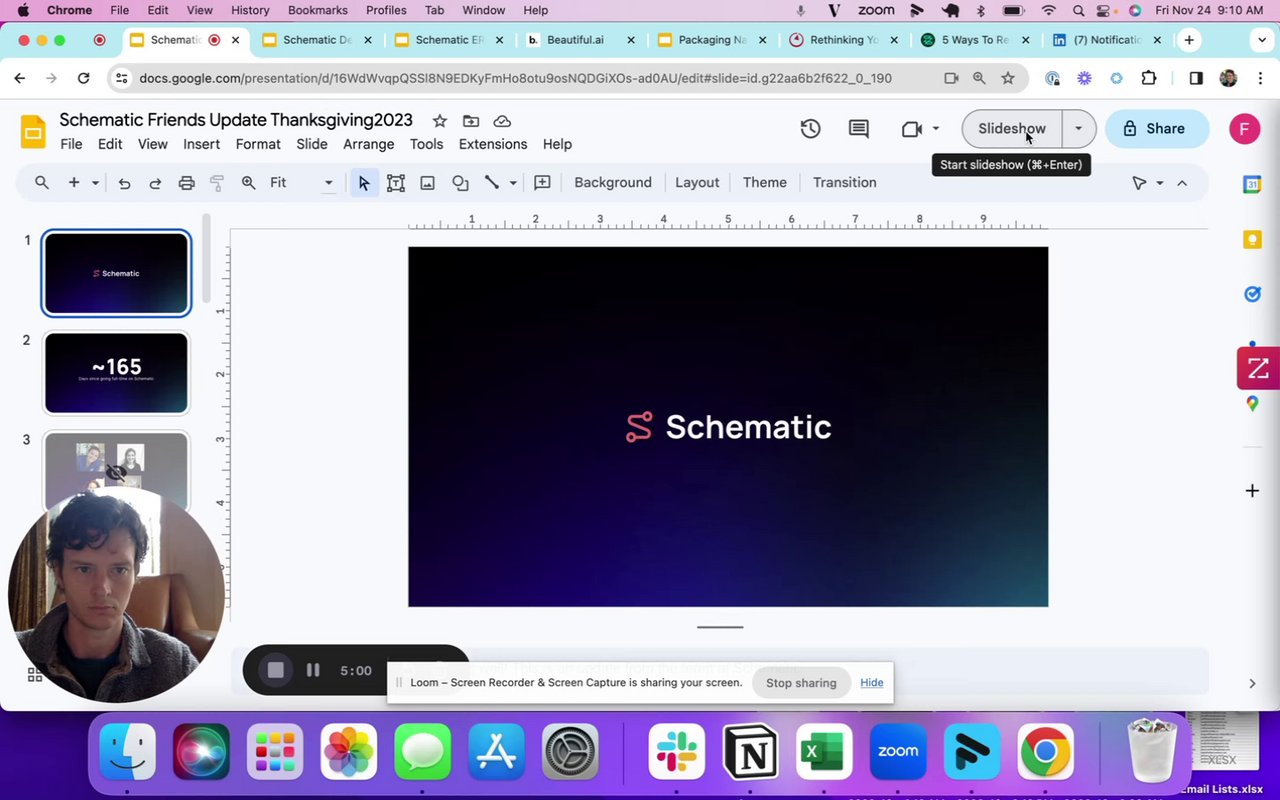
Task: Open pointer mode dropdown arrow
Action: (1160, 183)
